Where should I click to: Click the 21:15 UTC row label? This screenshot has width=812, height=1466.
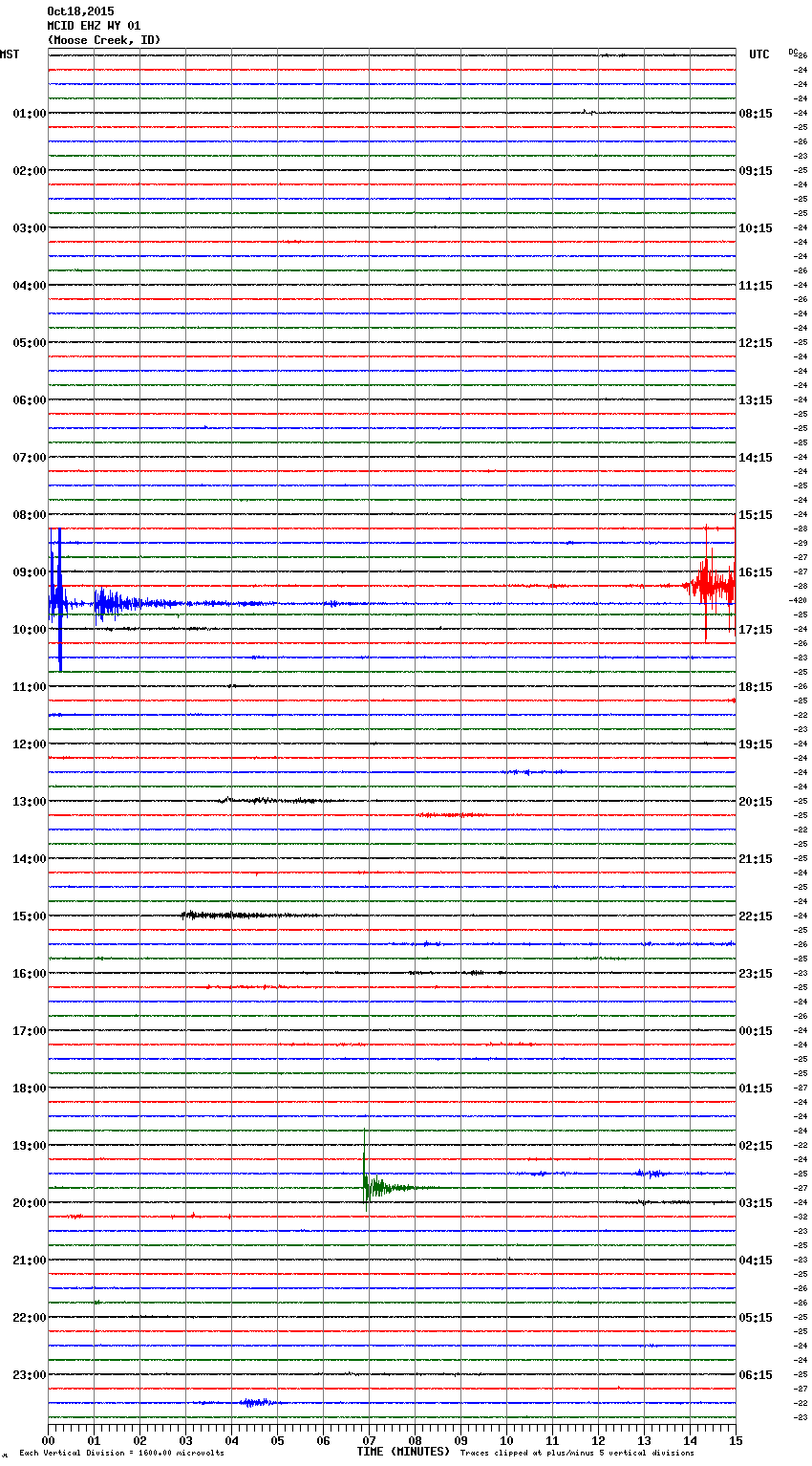pyautogui.click(x=756, y=858)
